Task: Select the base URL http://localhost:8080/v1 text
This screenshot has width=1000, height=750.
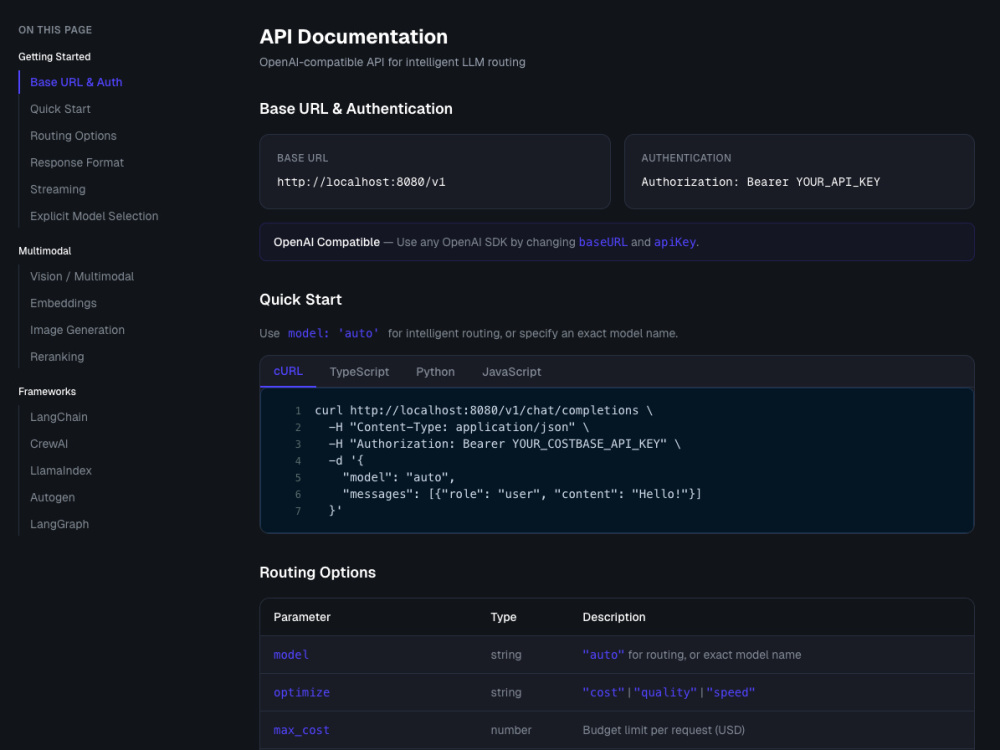Action: pos(361,182)
